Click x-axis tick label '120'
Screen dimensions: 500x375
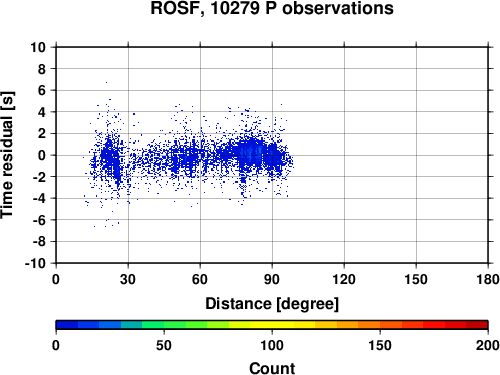(x=344, y=279)
